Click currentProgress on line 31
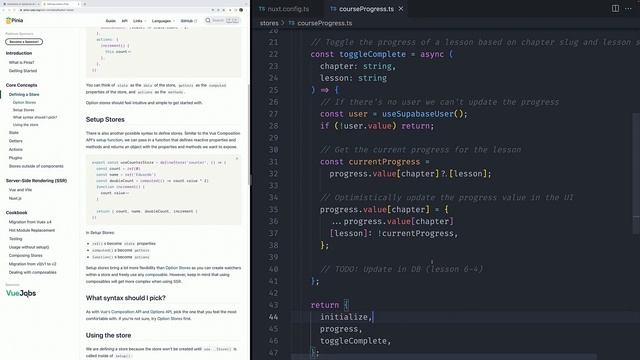This screenshot has width=640, height=360. point(384,162)
